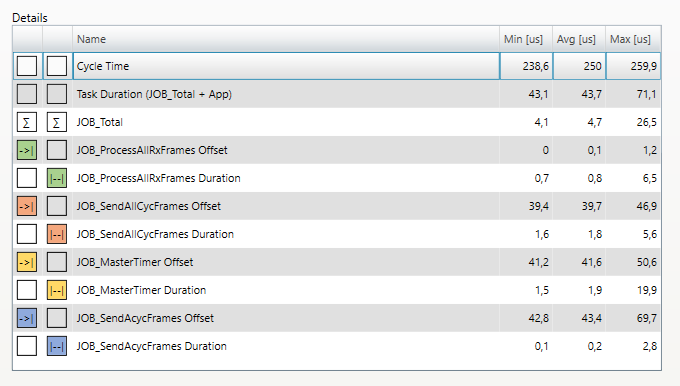680x386 pixels.
Task: Check first checkbox in Task Duration row
Action: [27, 94]
